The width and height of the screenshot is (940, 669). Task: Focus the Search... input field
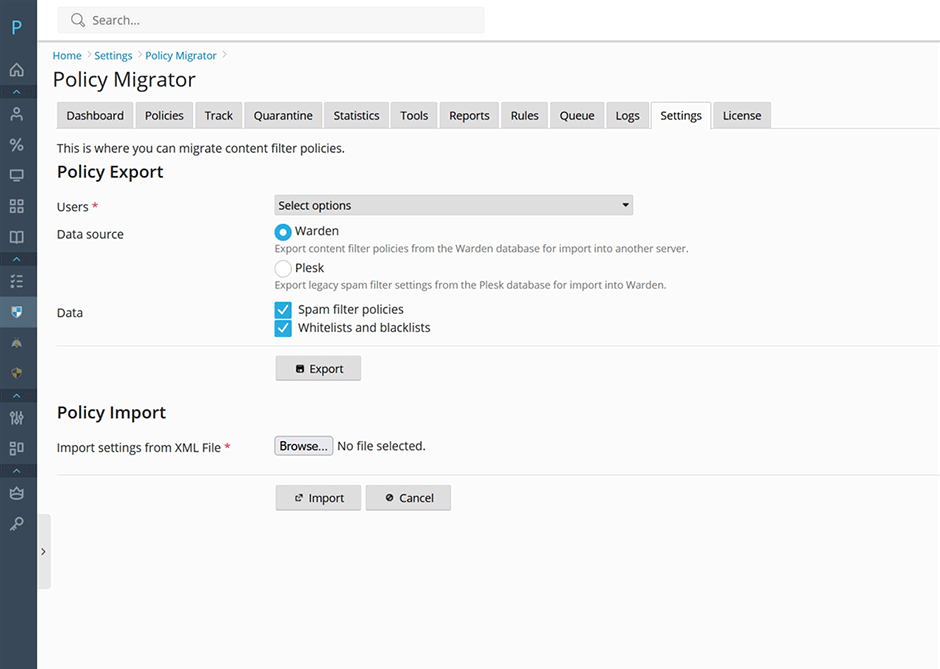[271, 20]
